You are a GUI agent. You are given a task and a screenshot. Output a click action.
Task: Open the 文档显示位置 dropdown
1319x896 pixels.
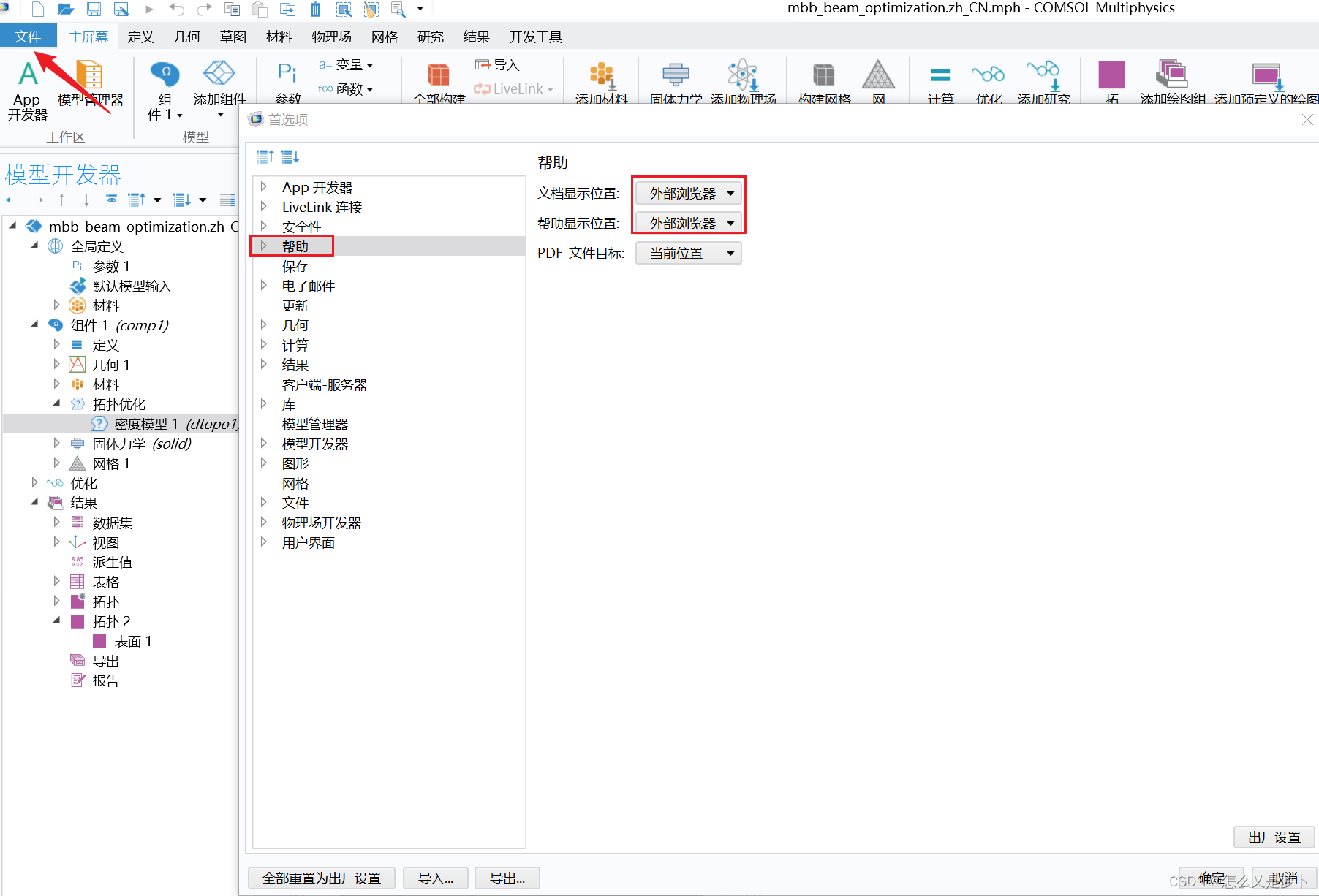coord(688,194)
